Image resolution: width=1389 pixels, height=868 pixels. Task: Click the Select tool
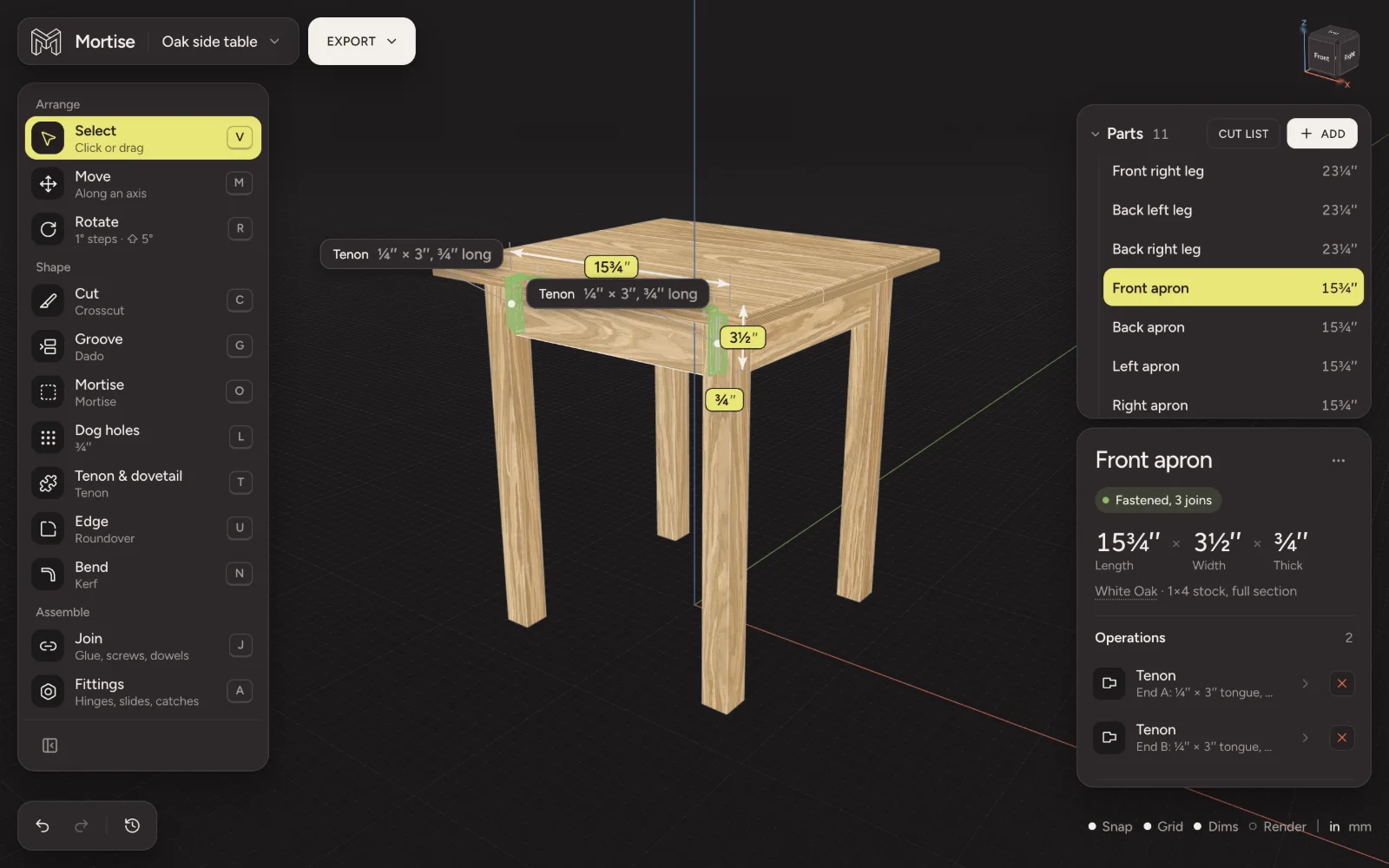pyautogui.click(x=143, y=138)
